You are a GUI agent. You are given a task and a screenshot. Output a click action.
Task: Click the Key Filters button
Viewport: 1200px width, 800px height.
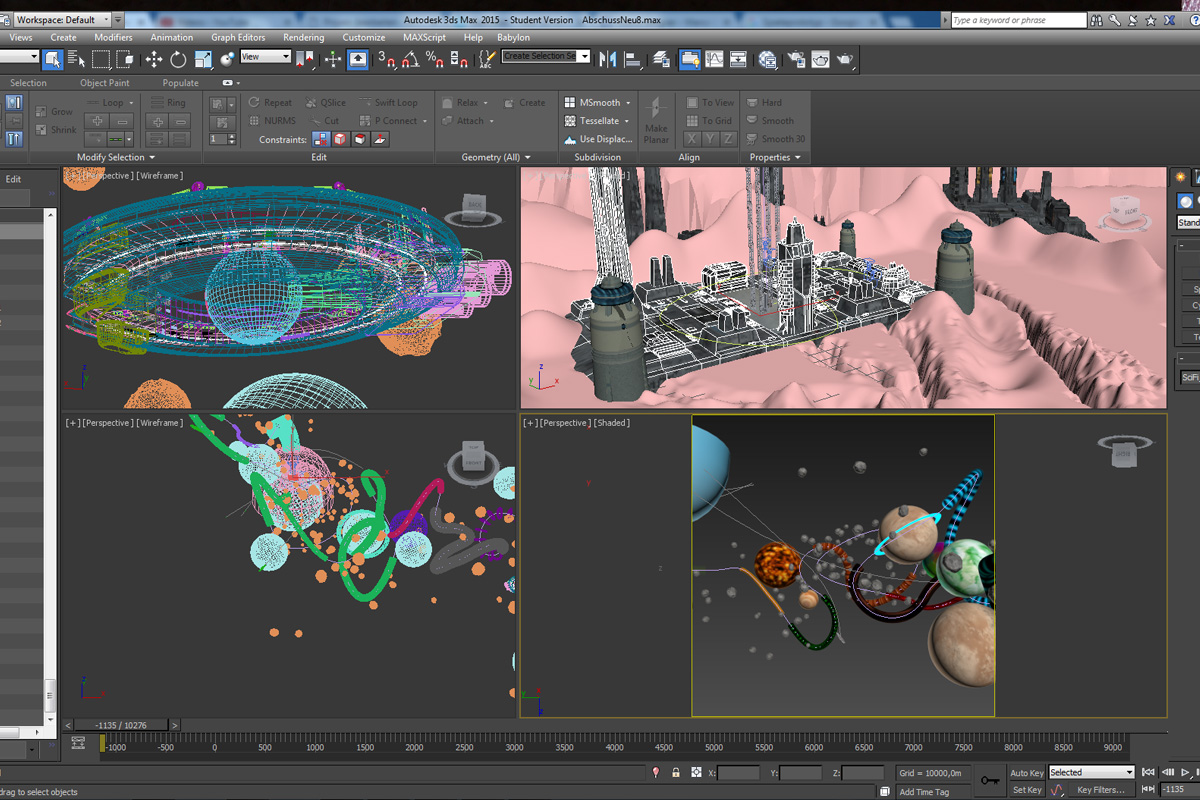pos(1100,790)
